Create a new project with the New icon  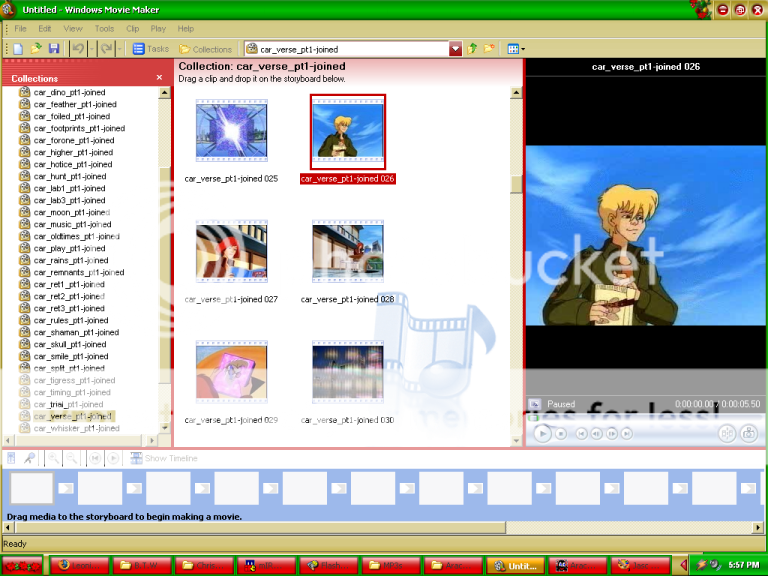point(18,49)
